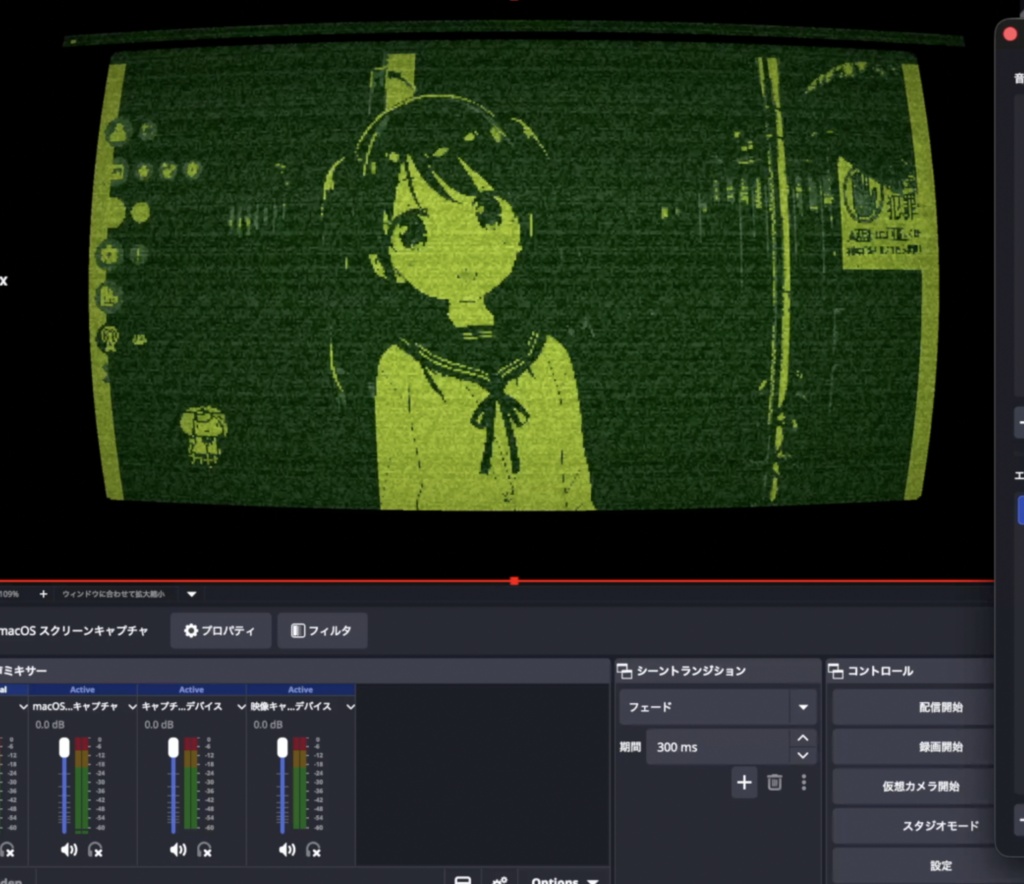Delete scene transition using trash icon
This screenshot has height=884, width=1024.
[x=775, y=782]
